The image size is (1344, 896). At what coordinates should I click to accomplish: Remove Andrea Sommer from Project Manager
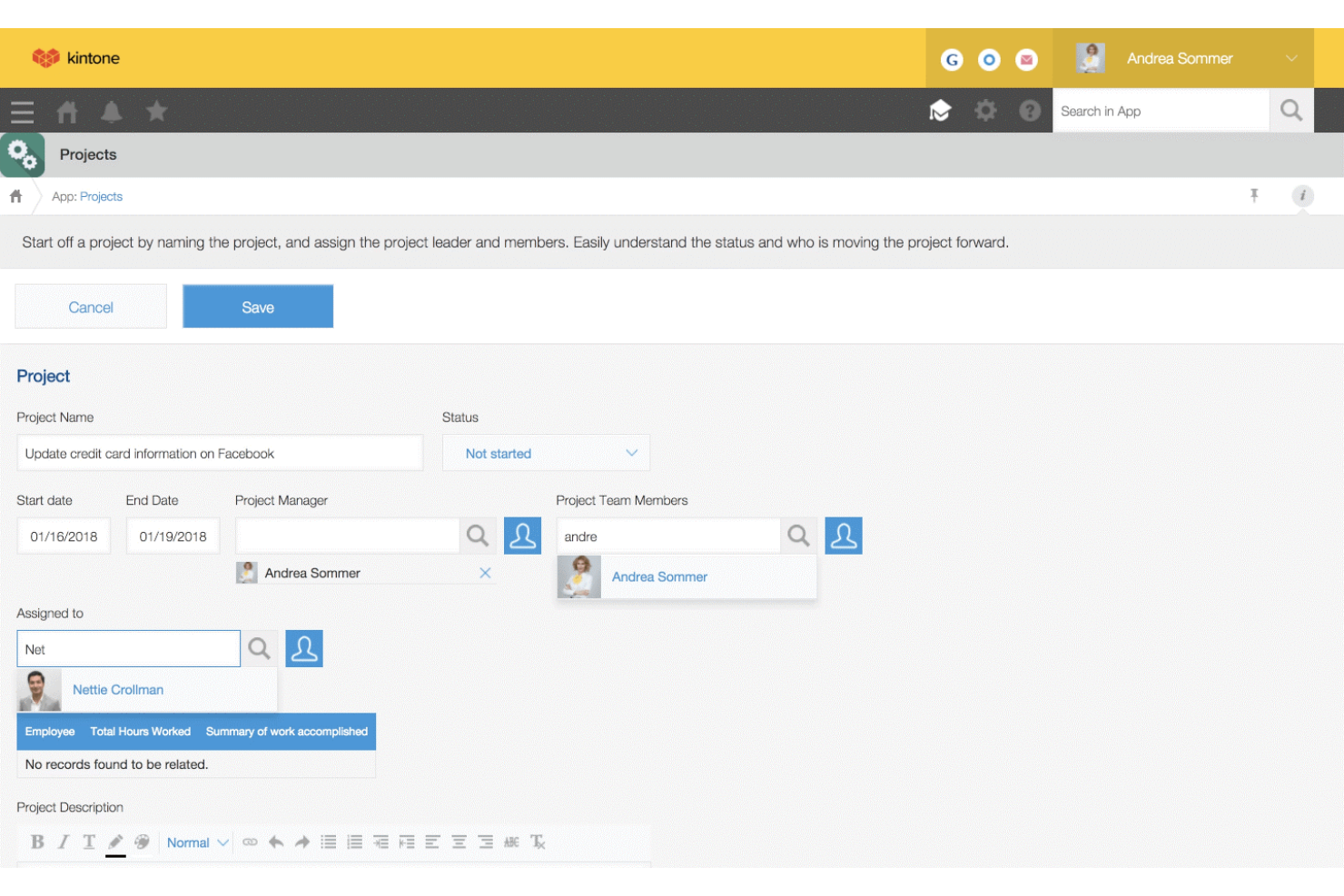click(x=485, y=573)
